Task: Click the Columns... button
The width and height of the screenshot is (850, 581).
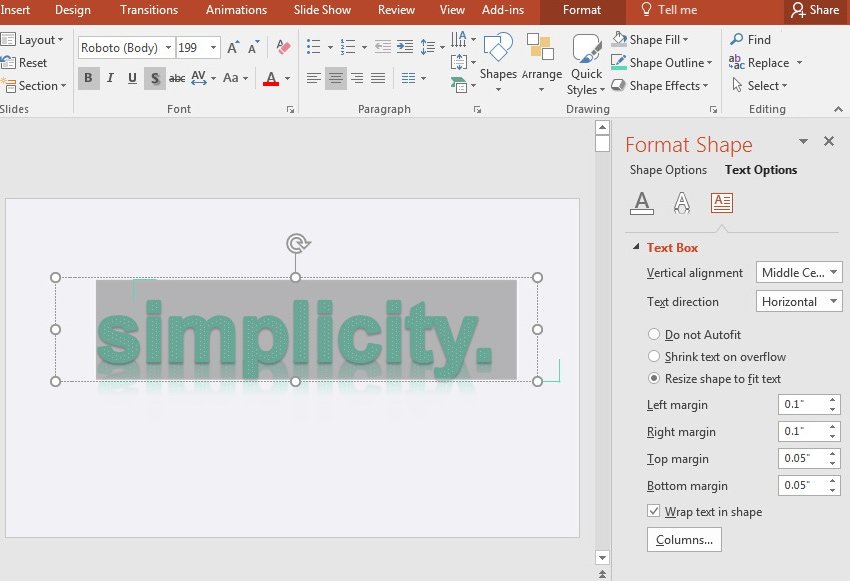Action: click(684, 540)
